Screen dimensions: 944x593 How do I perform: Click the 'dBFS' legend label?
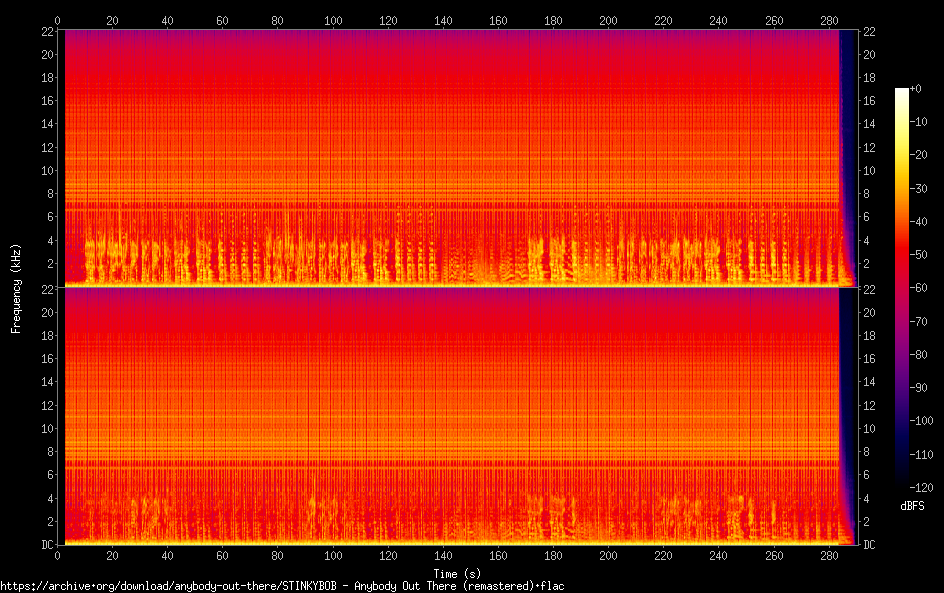[x=912, y=506]
